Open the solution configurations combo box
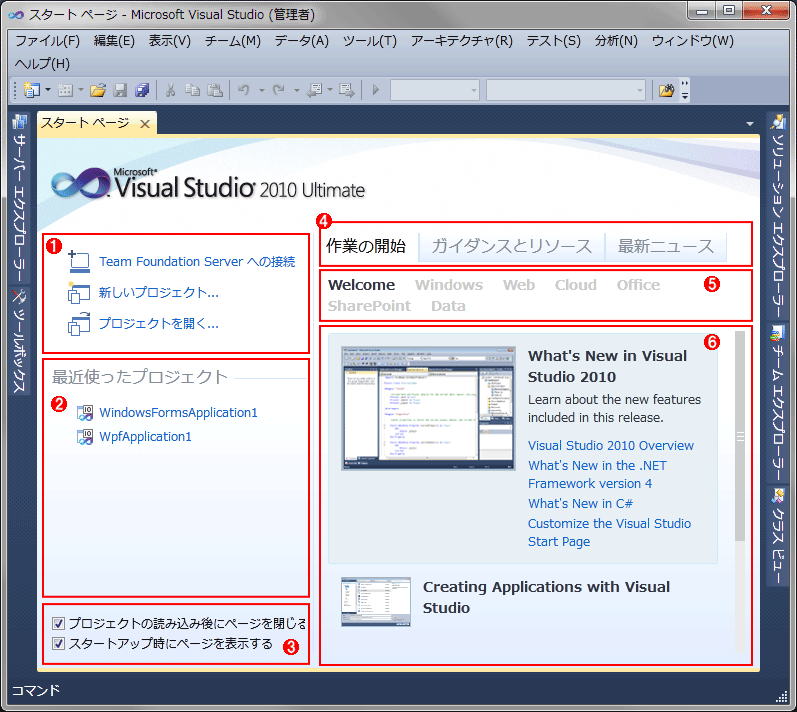Screen dimensions: 797x712 click(x=435, y=90)
